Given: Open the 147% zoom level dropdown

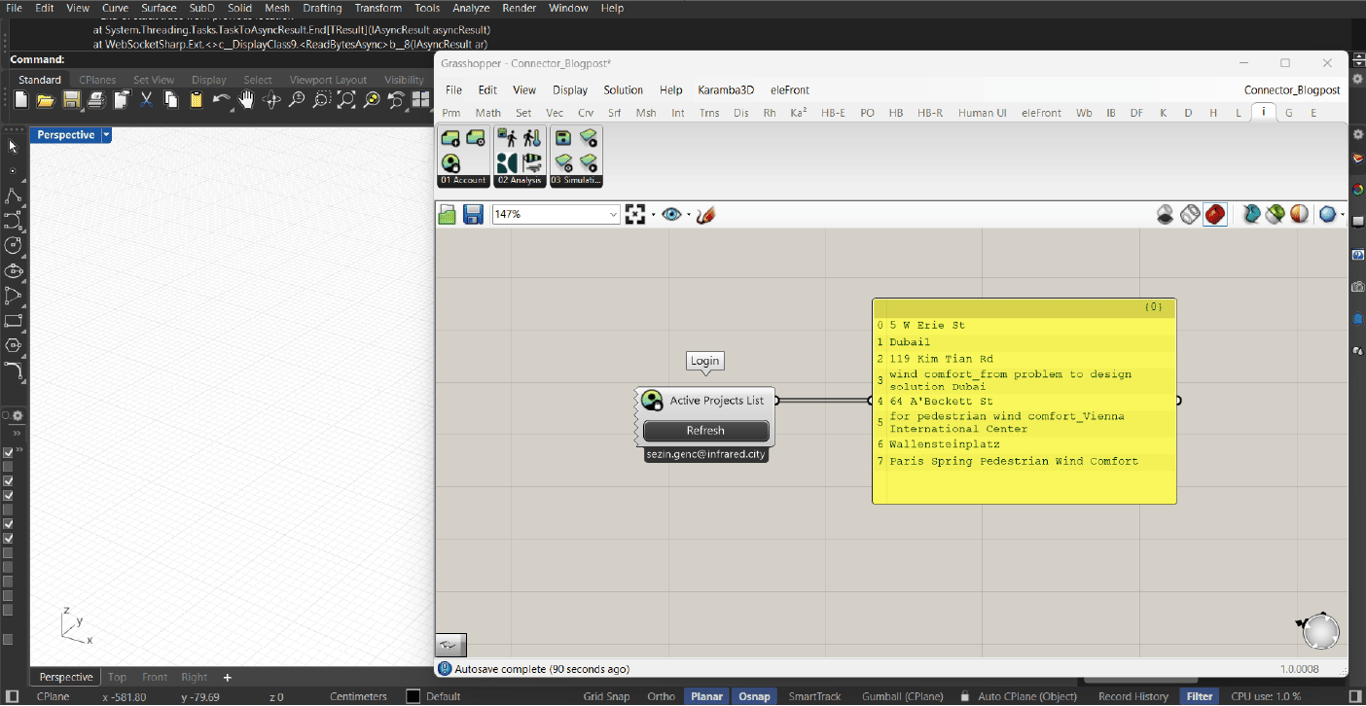Looking at the screenshot, I should (613, 214).
